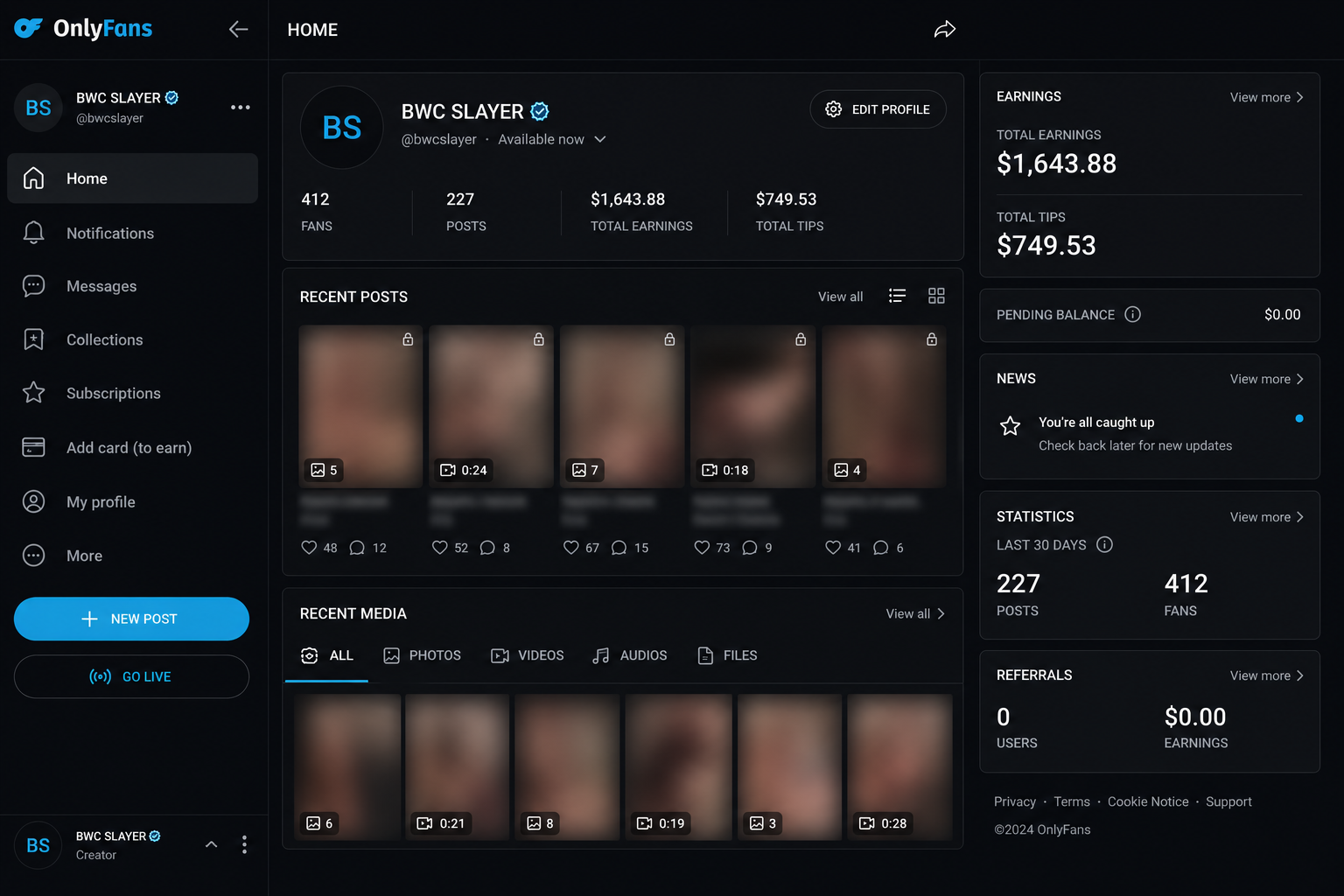Open the Terms footer link
The height and width of the screenshot is (896, 1344).
1072,801
